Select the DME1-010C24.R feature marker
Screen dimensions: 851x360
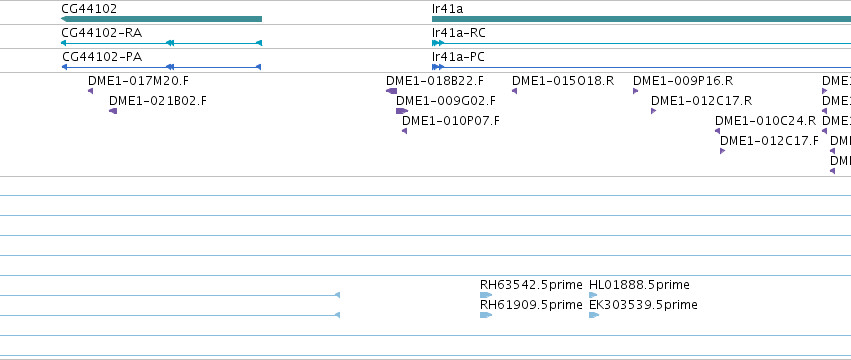pos(717,131)
